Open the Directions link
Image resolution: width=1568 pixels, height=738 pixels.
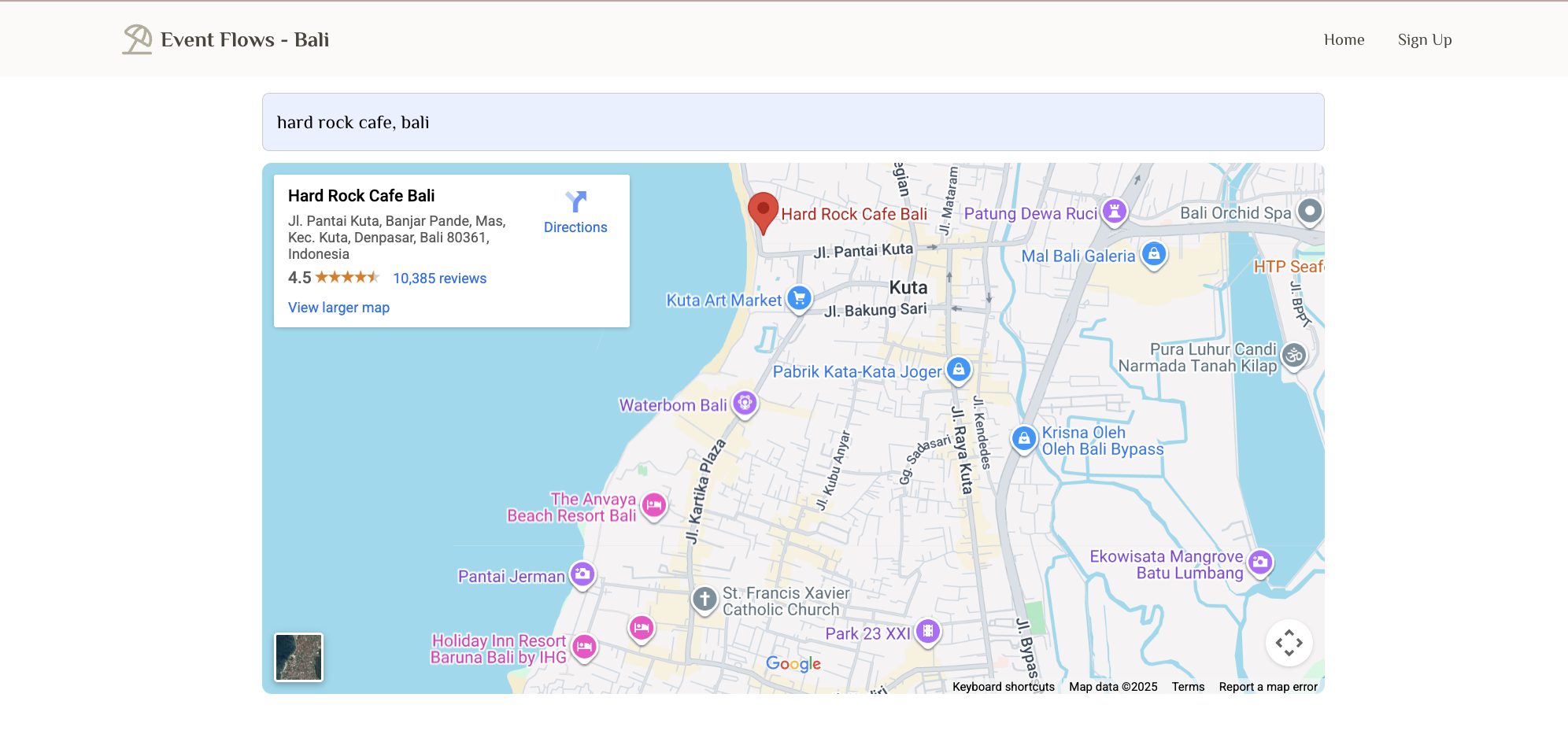[575, 227]
